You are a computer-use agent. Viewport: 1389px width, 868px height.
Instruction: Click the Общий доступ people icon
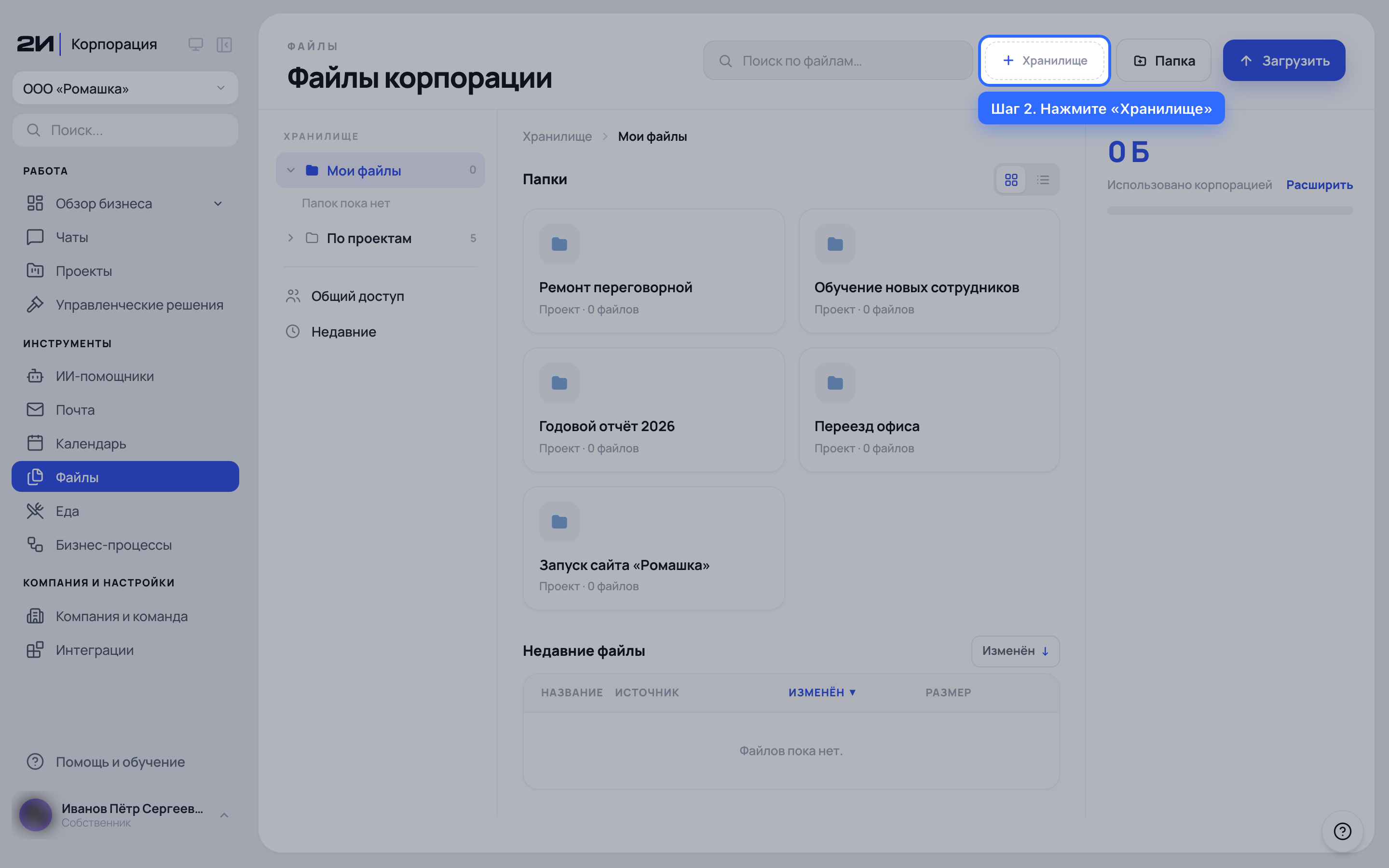point(293,296)
